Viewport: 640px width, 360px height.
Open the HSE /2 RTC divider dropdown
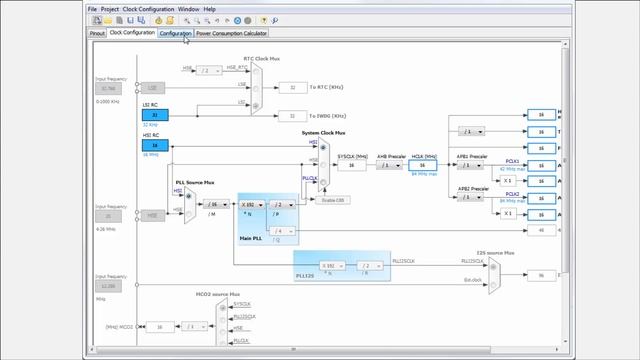click(209, 71)
